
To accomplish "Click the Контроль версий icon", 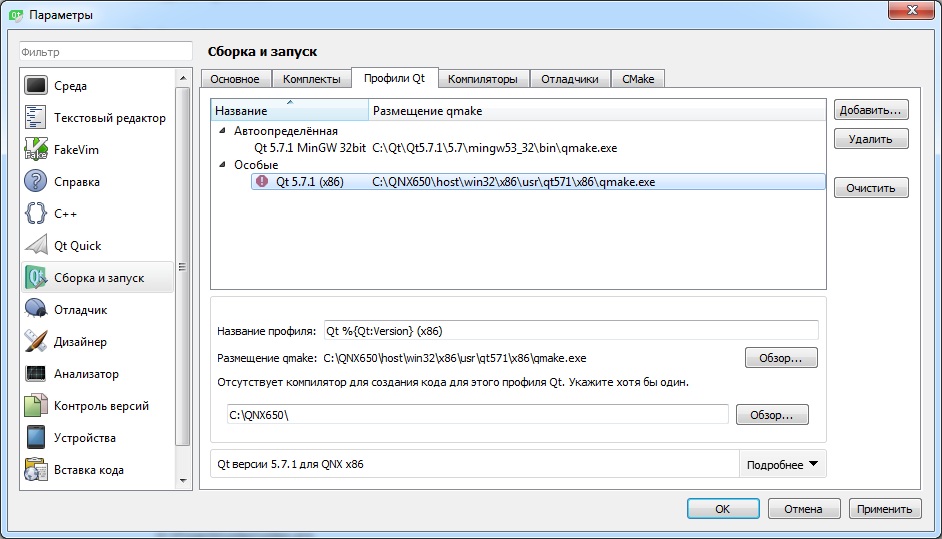I will coord(35,405).
